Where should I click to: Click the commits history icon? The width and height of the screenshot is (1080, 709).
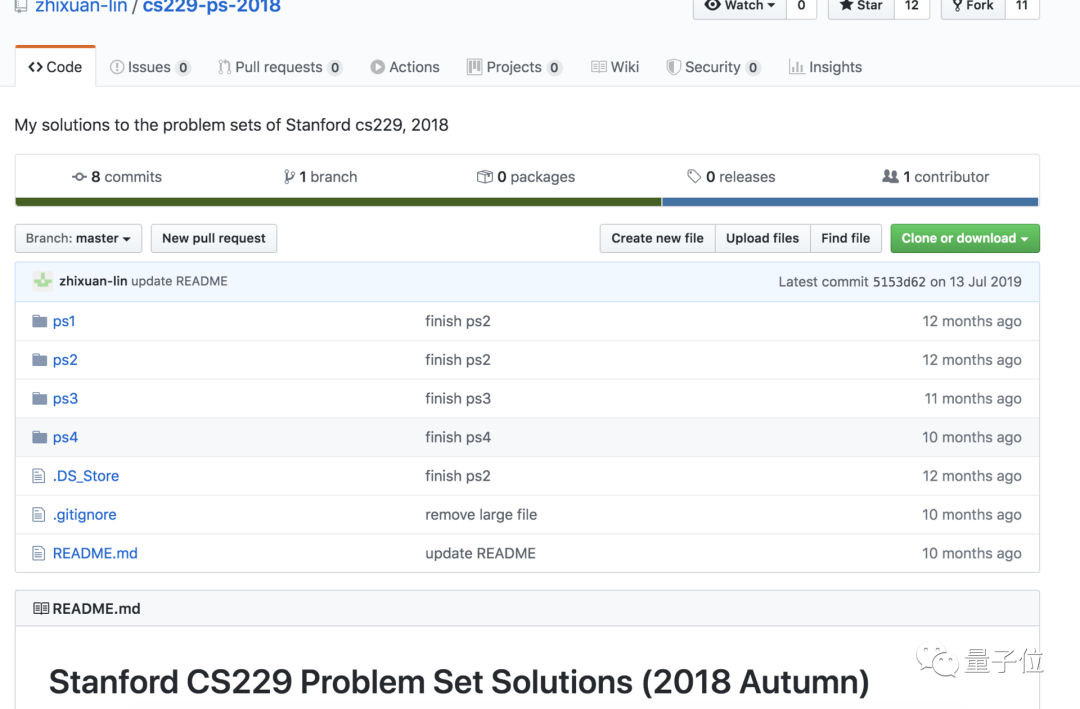point(79,177)
